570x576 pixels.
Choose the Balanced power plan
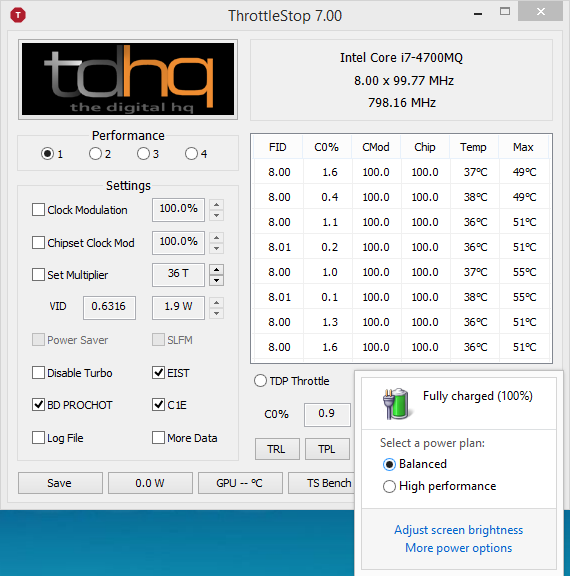click(389, 464)
